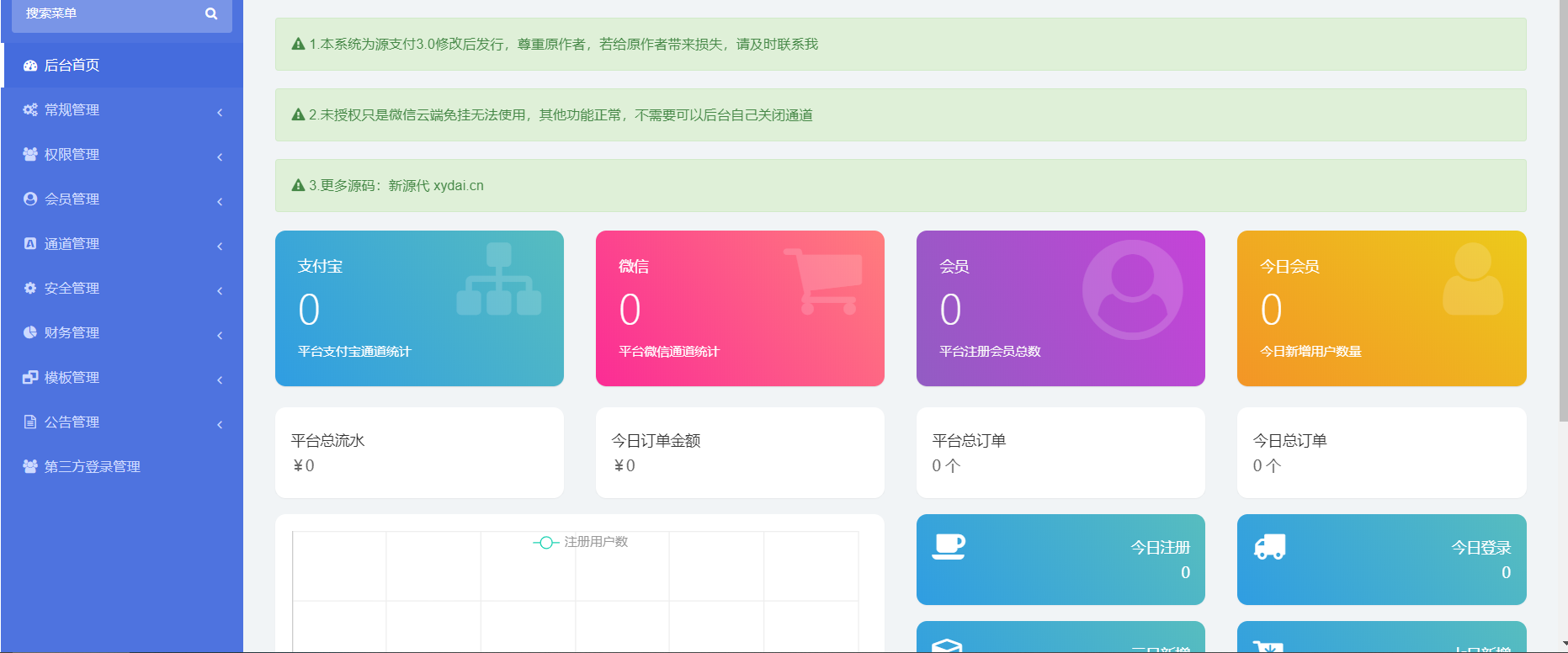1568x653 pixels.
Task: Click 平台支付宝通道统计 text on blue card
Action: 354,352
